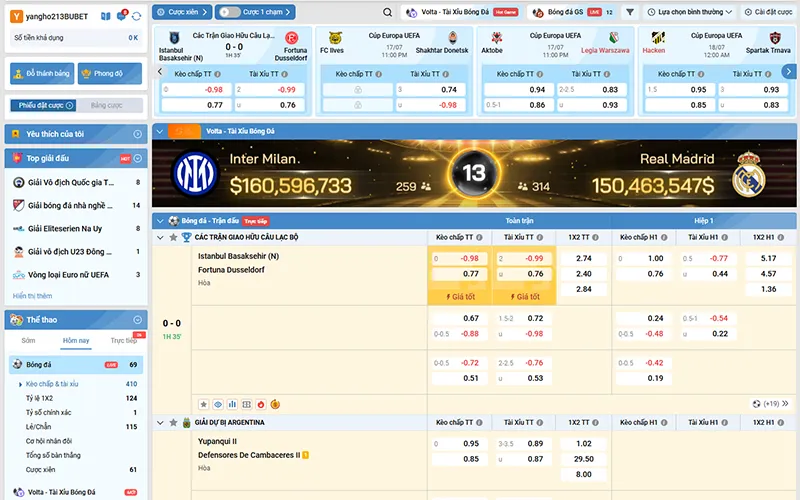
Task: Add Istanbul Basaksehir match to favorites star
Action: pos(204,405)
